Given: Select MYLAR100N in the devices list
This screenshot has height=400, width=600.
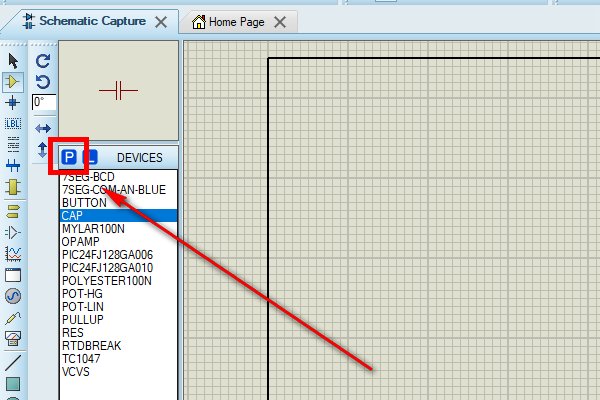Looking at the screenshot, I should click(x=119, y=229).
